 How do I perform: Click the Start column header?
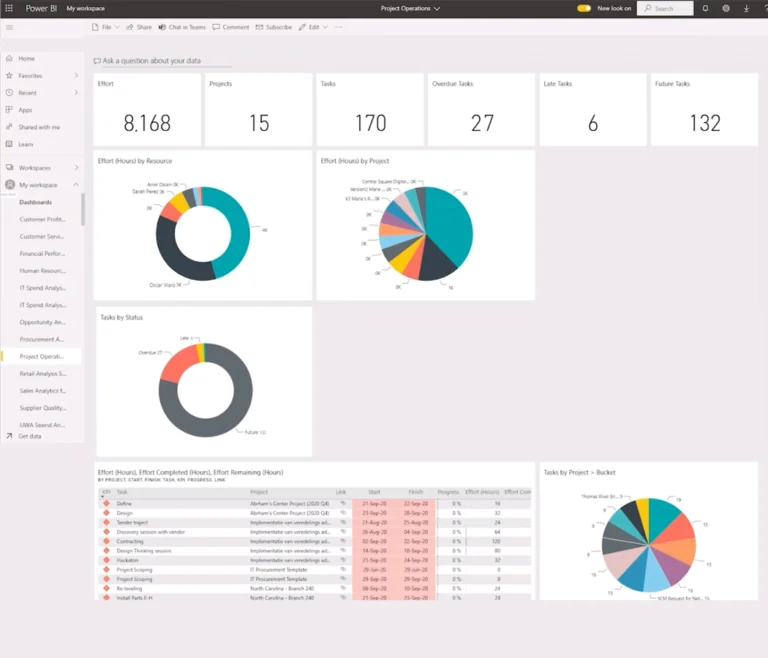374,492
